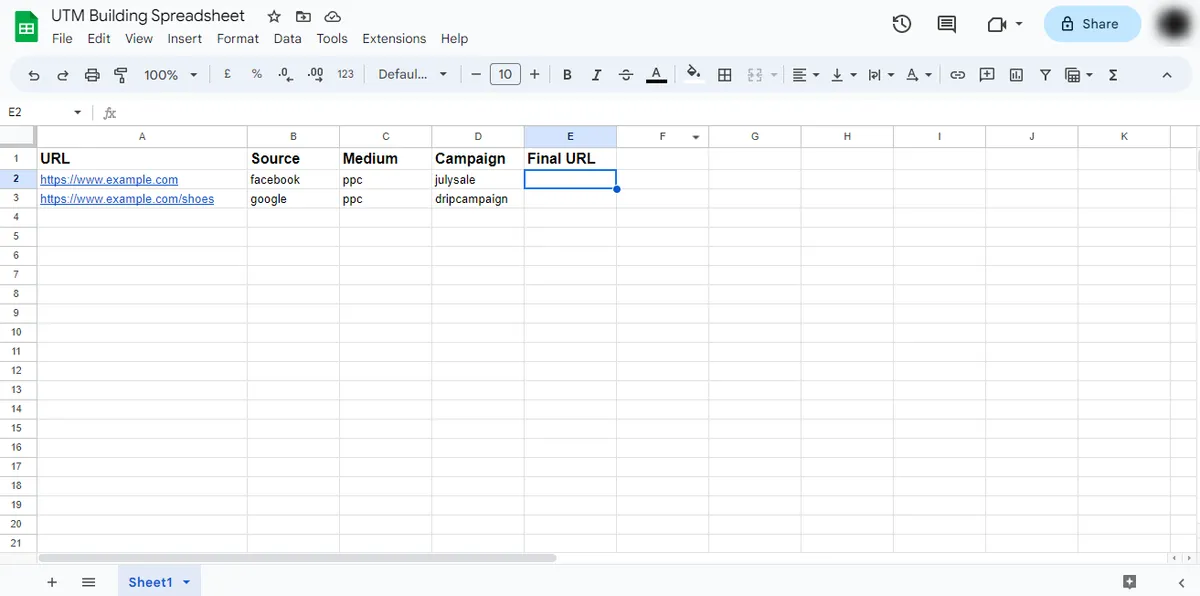The image size is (1200, 596).
Task: Open the Insert chart tool
Action: tap(1015, 74)
